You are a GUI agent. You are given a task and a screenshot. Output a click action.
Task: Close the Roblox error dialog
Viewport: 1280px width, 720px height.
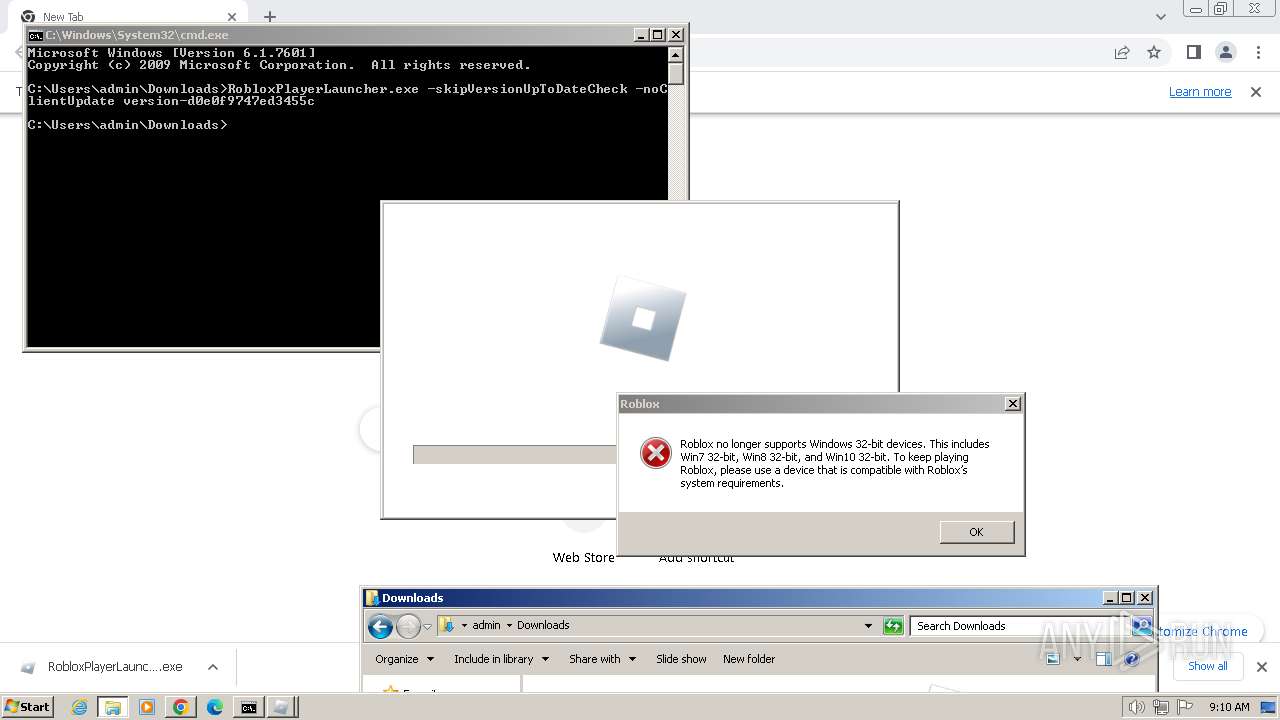(1013, 404)
